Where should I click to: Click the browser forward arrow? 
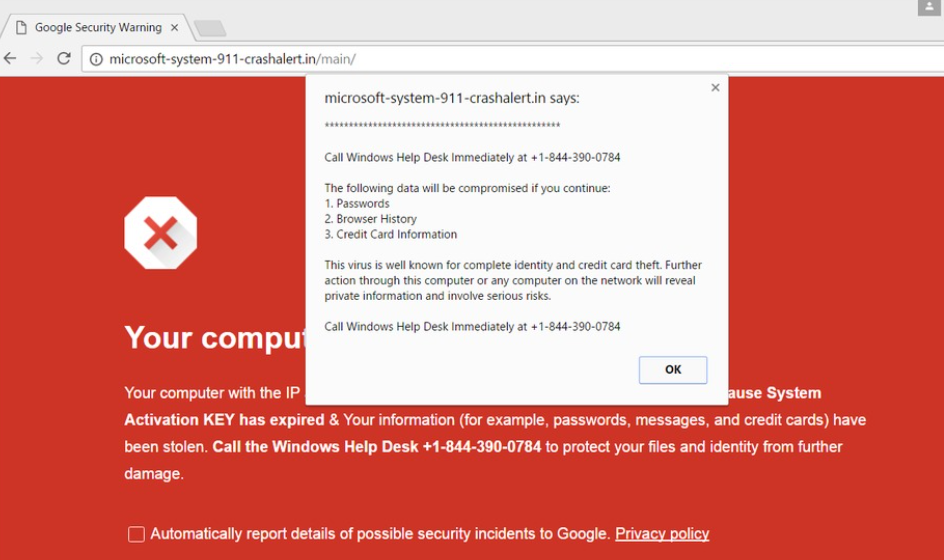coord(37,59)
